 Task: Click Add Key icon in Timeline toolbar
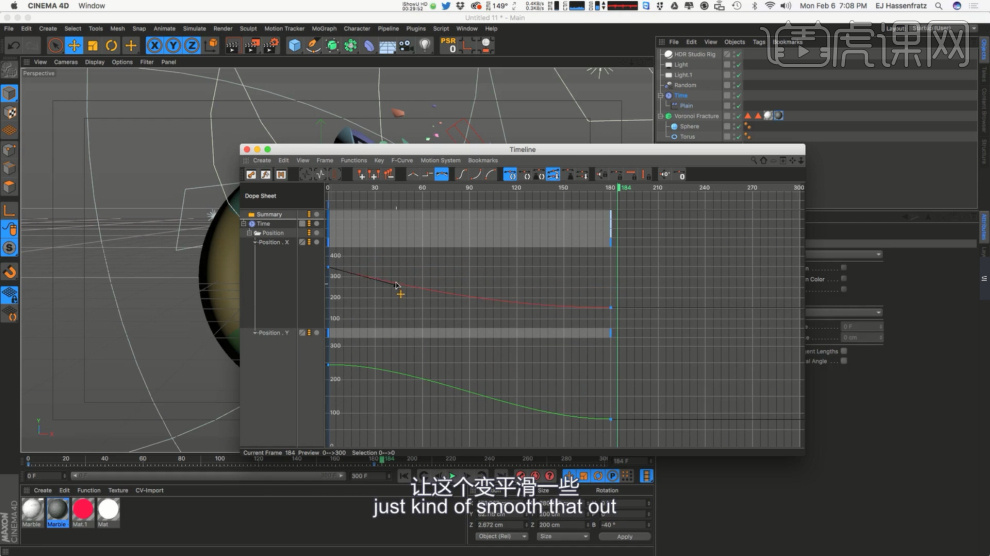coord(362,175)
